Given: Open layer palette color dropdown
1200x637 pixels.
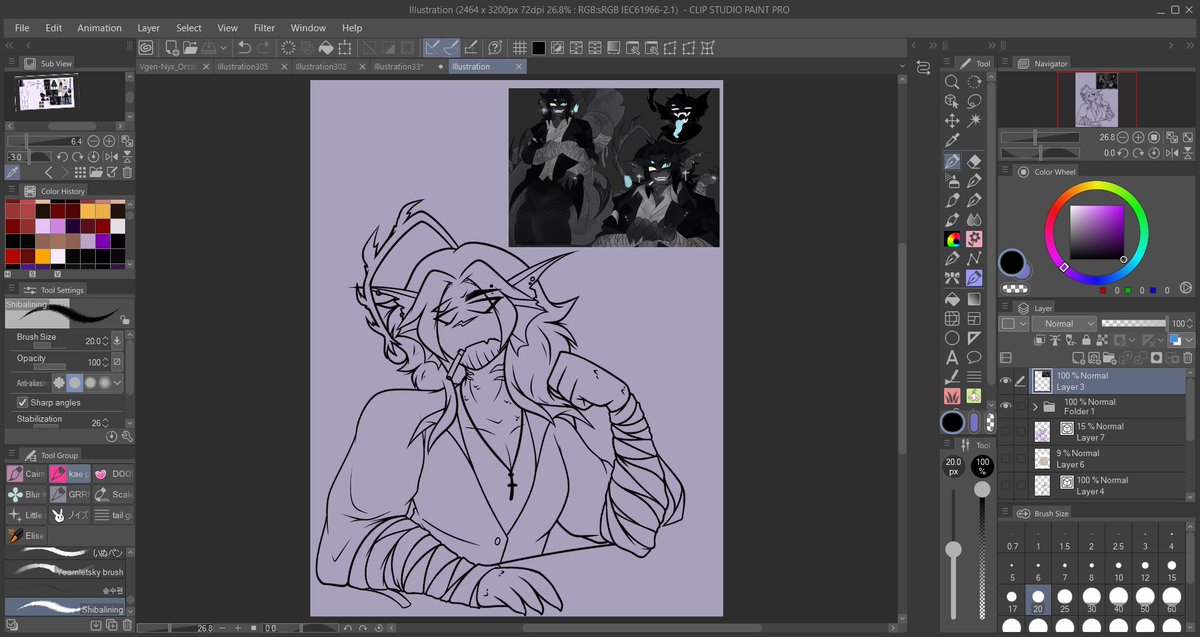Looking at the screenshot, I should point(1014,324).
